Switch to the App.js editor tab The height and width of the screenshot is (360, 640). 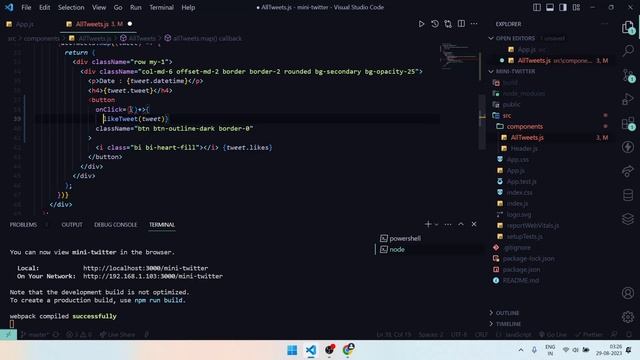(x=24, y=24)
